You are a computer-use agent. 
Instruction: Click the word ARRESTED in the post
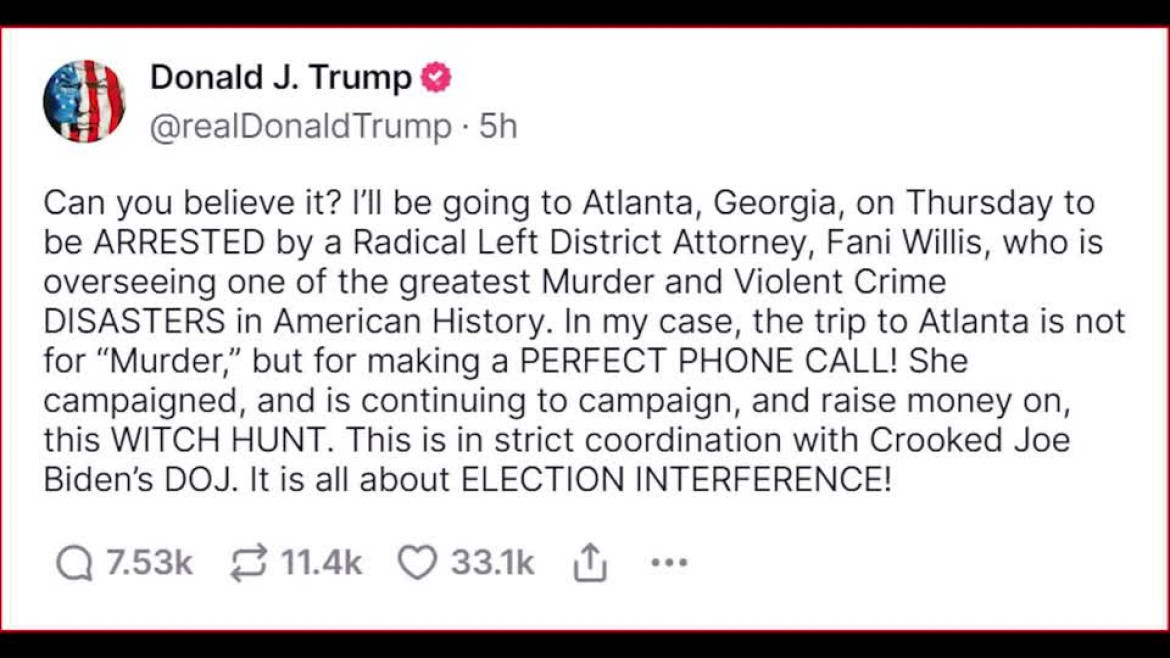coord(179,242)
